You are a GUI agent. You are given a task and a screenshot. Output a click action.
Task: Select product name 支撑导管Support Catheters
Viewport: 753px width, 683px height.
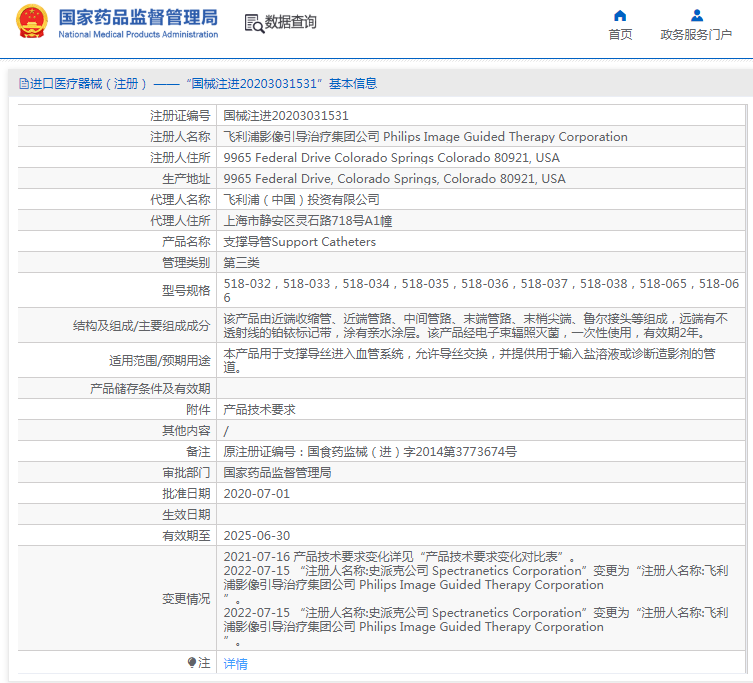click(x=299, y=242)
